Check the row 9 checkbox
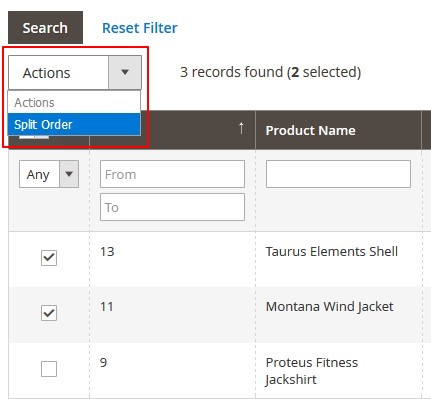Image resolution: width=431 pixels, height=399 pixels. point(49,369)
